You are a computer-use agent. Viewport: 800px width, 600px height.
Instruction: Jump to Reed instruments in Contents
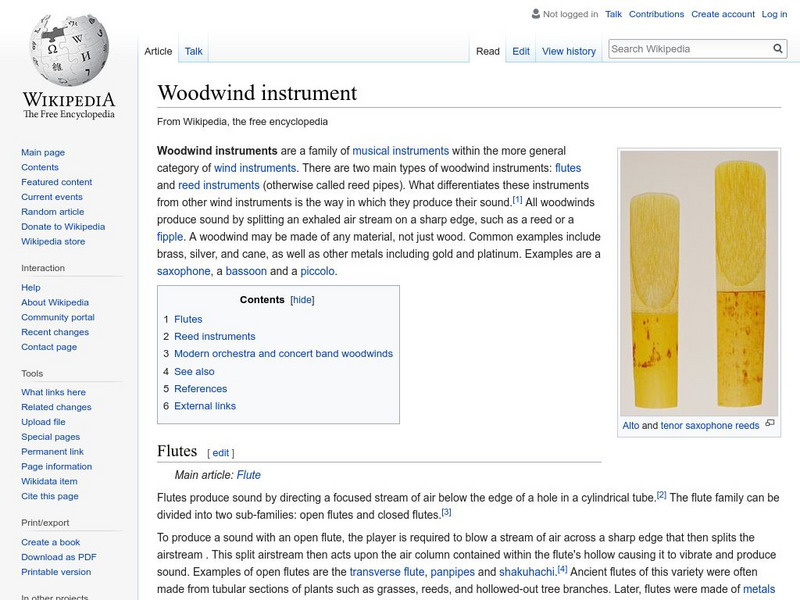click(x=215, y=337)
